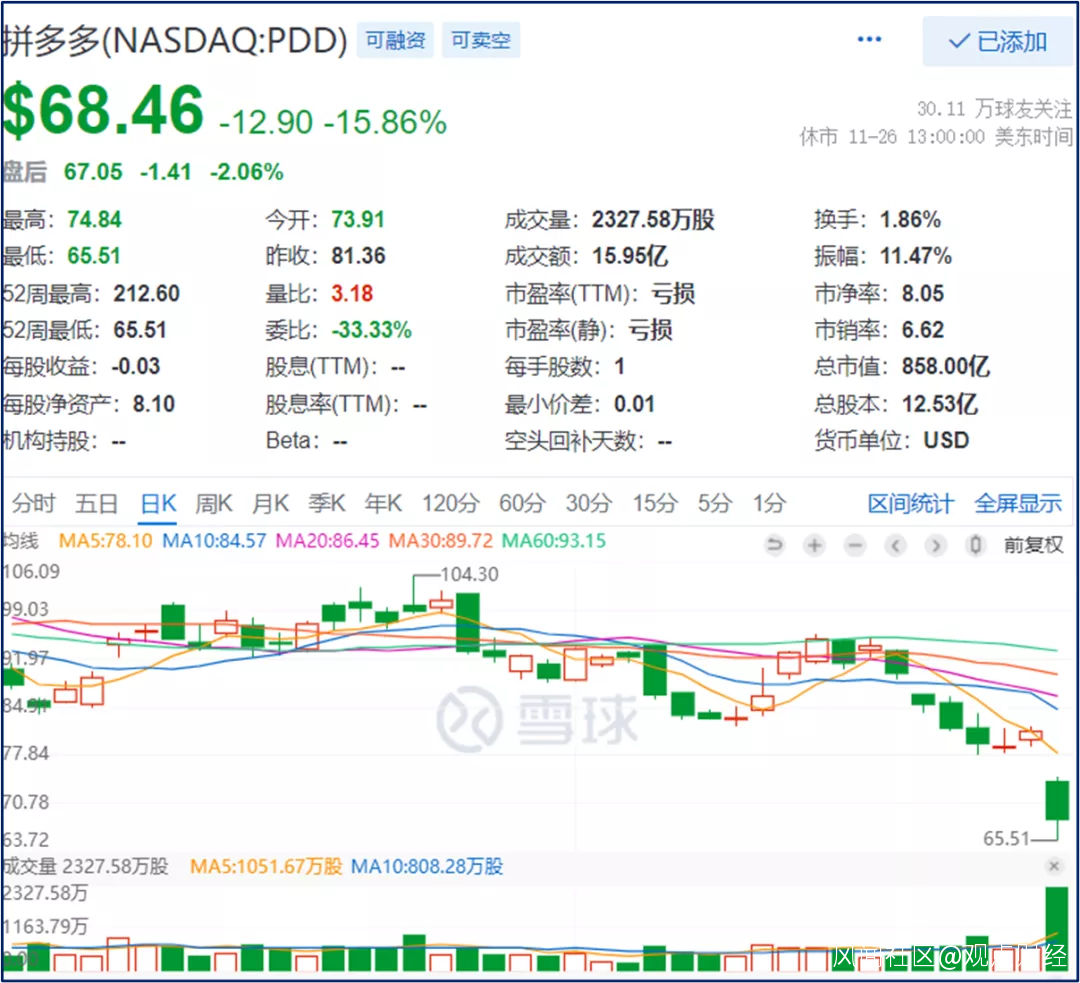Select the 日K daily candlestick tab
The image size is (1080, 983).
(158, 504)
